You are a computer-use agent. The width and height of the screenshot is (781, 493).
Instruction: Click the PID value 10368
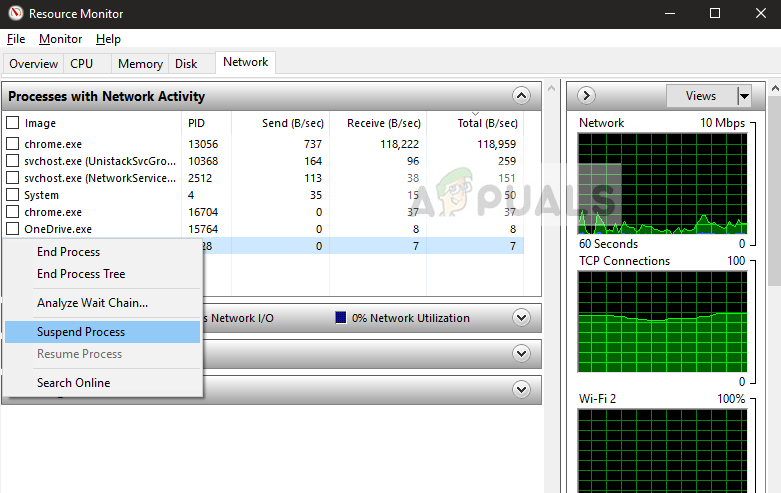coord(203,161)
